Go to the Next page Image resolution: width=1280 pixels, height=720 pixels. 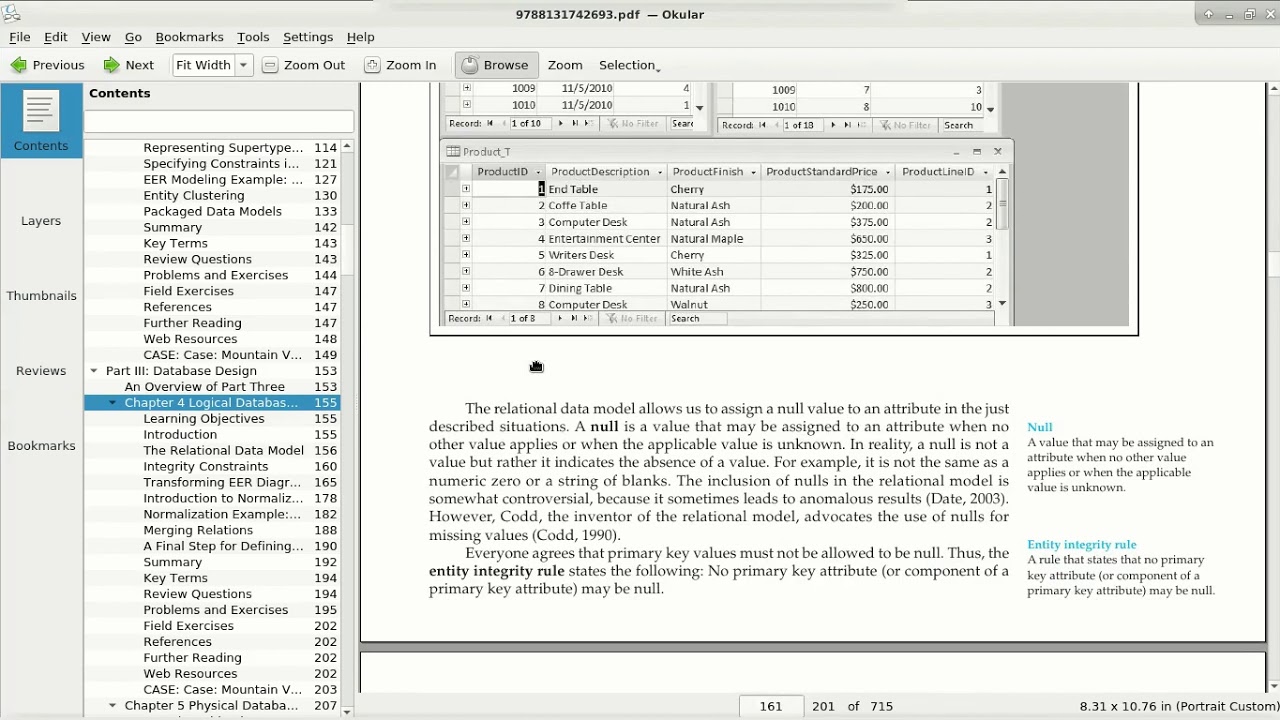[128, 65]
